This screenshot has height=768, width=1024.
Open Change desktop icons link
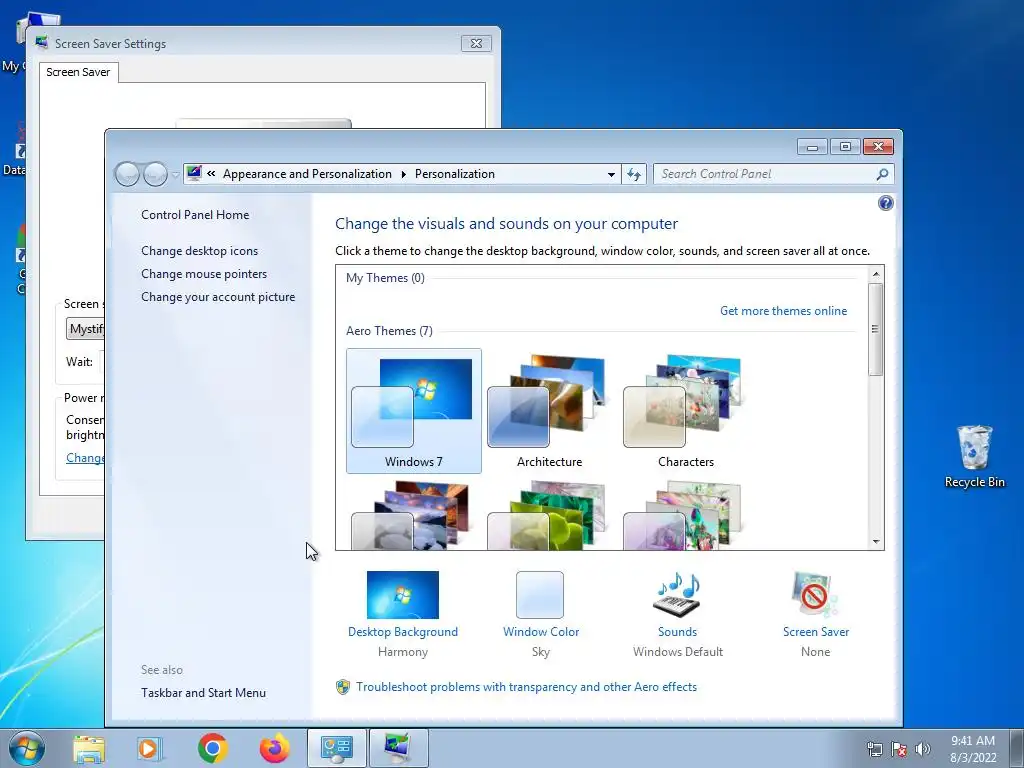coord(199,251)
